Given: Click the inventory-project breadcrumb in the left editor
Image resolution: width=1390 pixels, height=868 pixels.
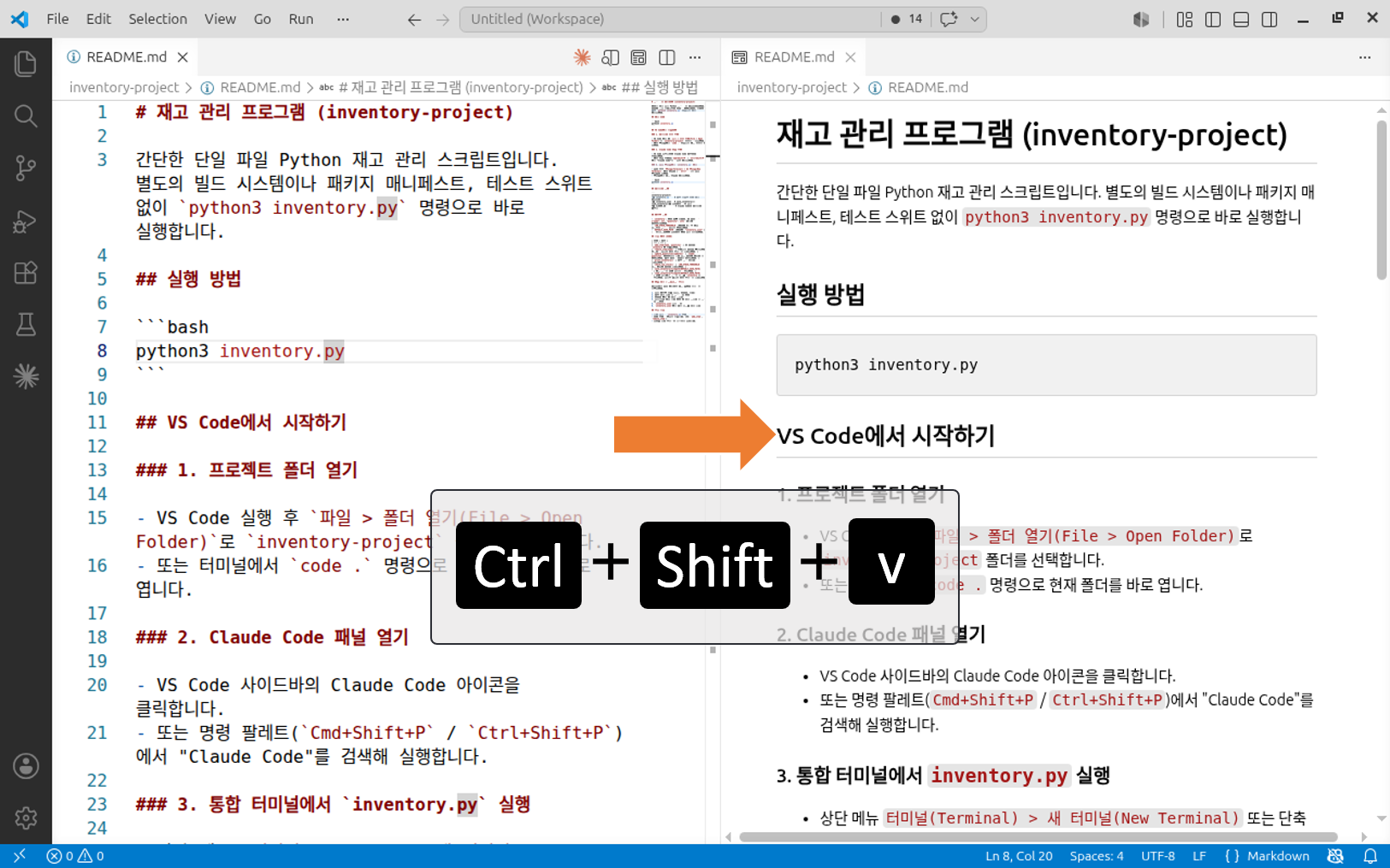Looking at the screenshot, I should [124, 87].
